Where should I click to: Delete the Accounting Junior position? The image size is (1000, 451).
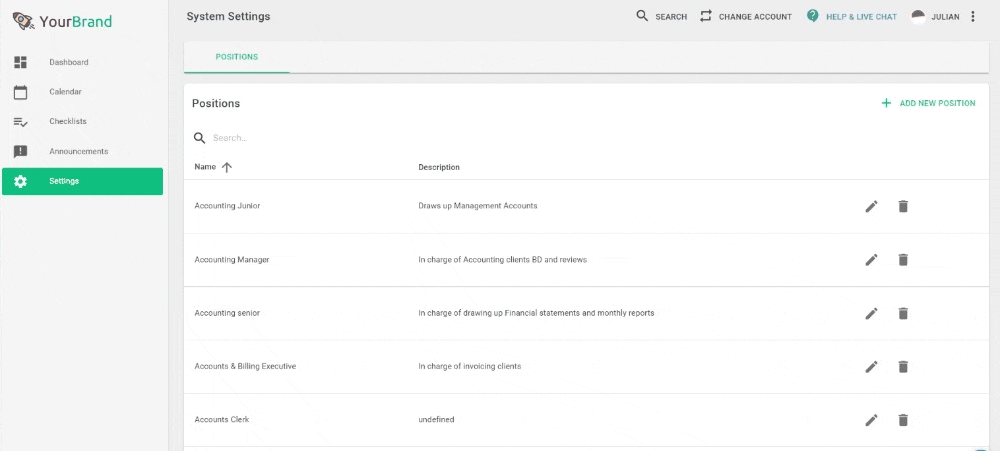click(903, 206)
